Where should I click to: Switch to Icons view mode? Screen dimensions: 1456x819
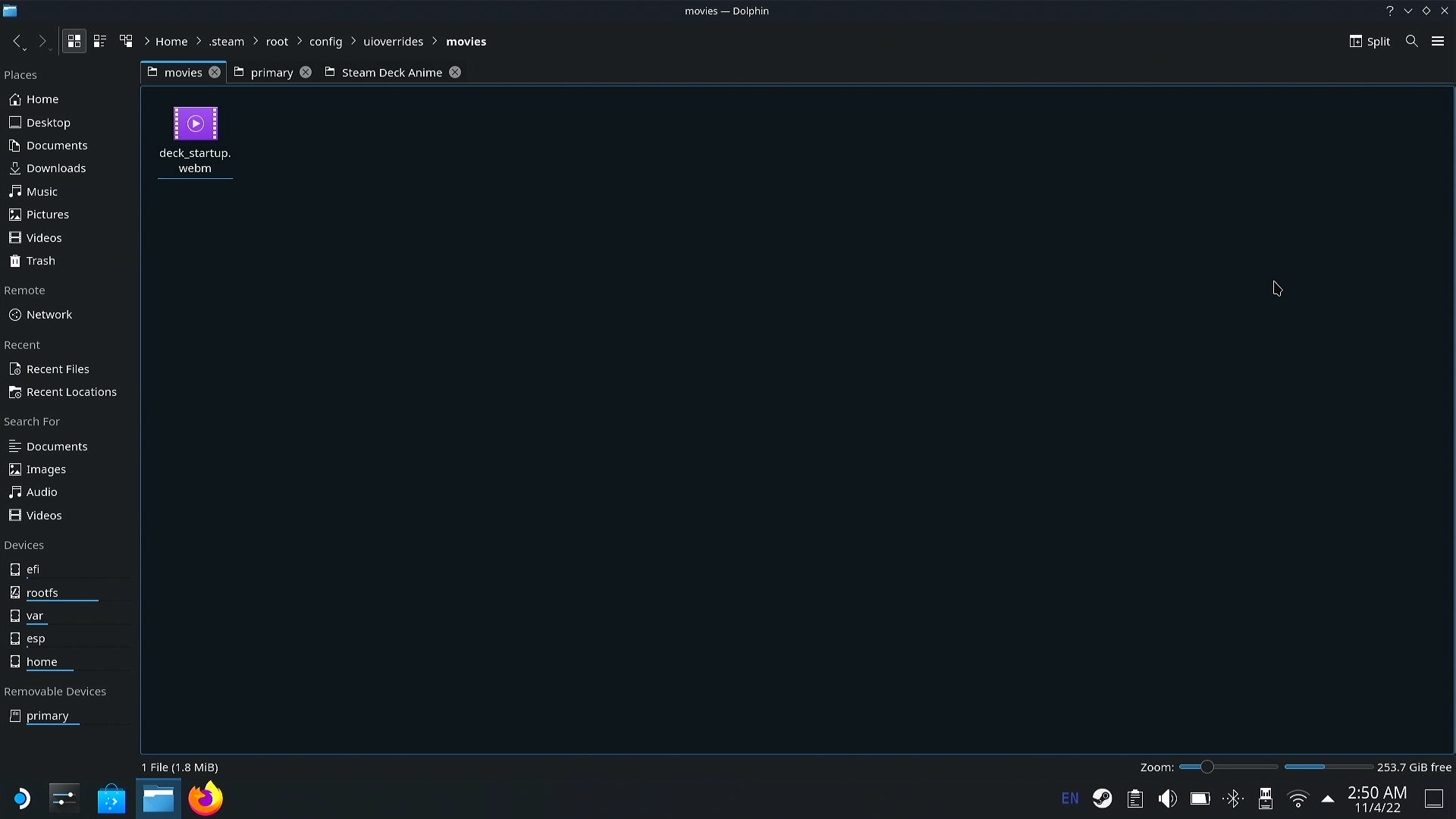[74, 41]
